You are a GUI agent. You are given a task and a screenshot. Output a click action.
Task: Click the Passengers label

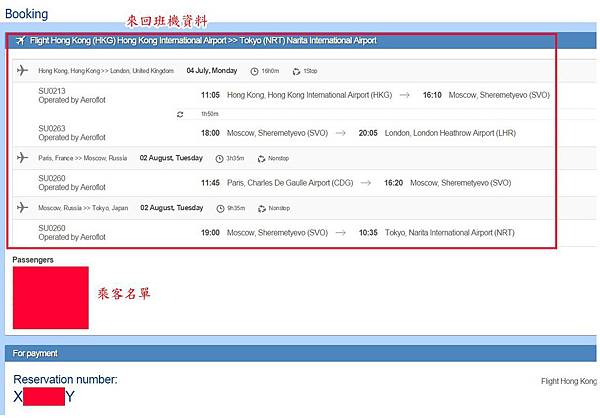[33, 260]
